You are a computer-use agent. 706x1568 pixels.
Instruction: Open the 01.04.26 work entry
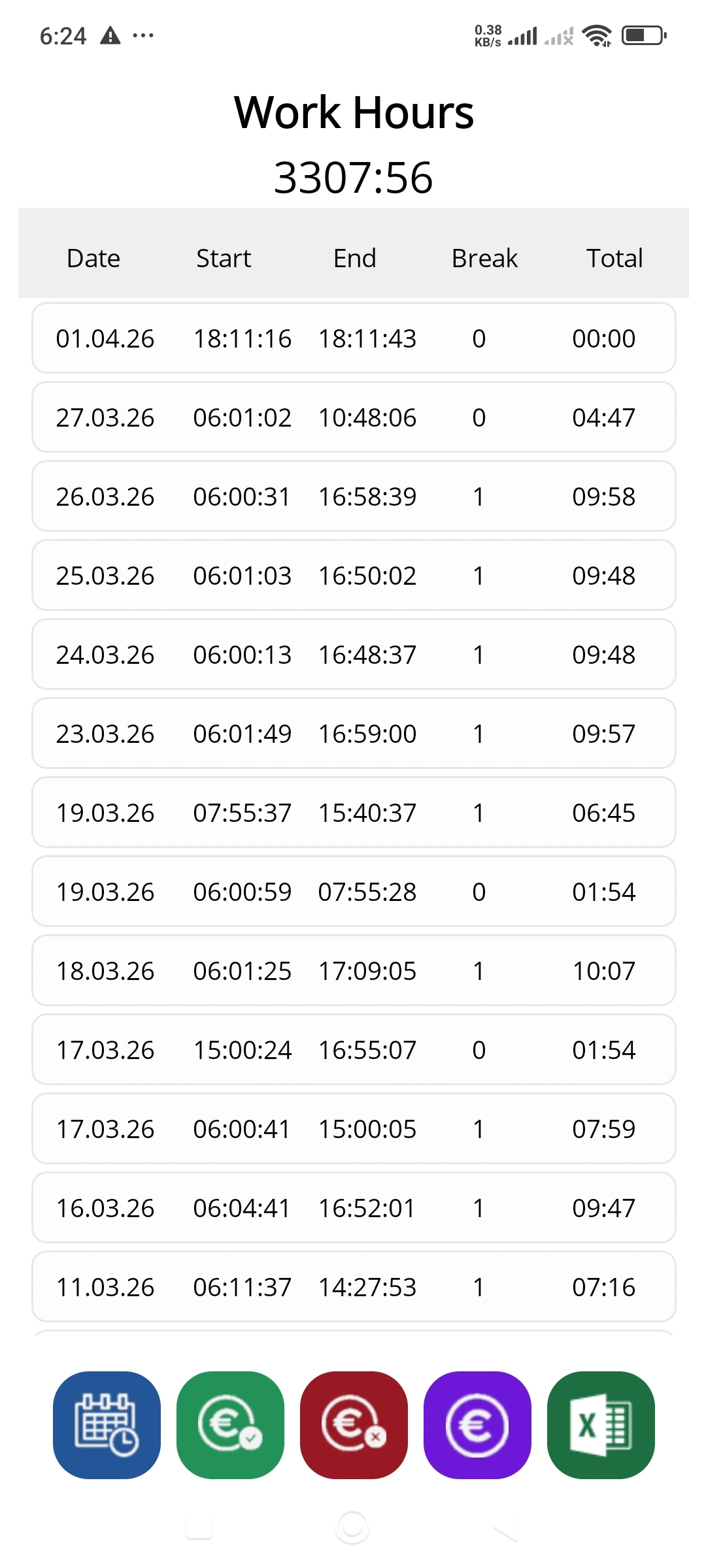(353, 338)
